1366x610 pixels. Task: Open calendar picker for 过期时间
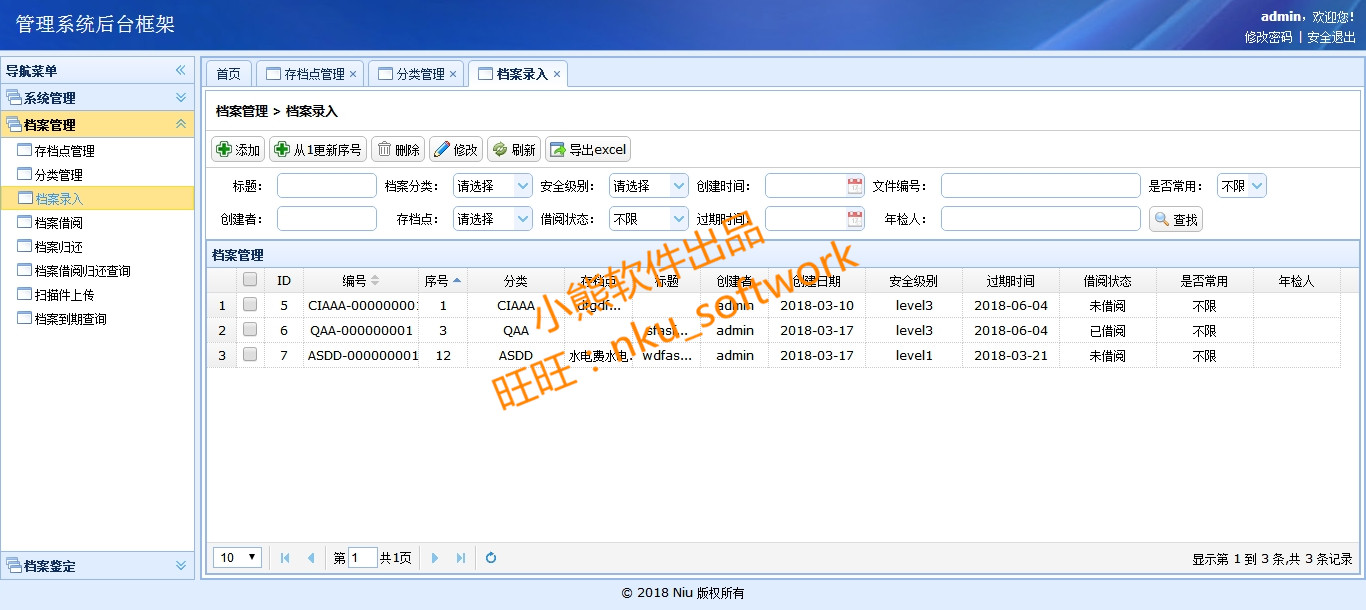(855, 219)
